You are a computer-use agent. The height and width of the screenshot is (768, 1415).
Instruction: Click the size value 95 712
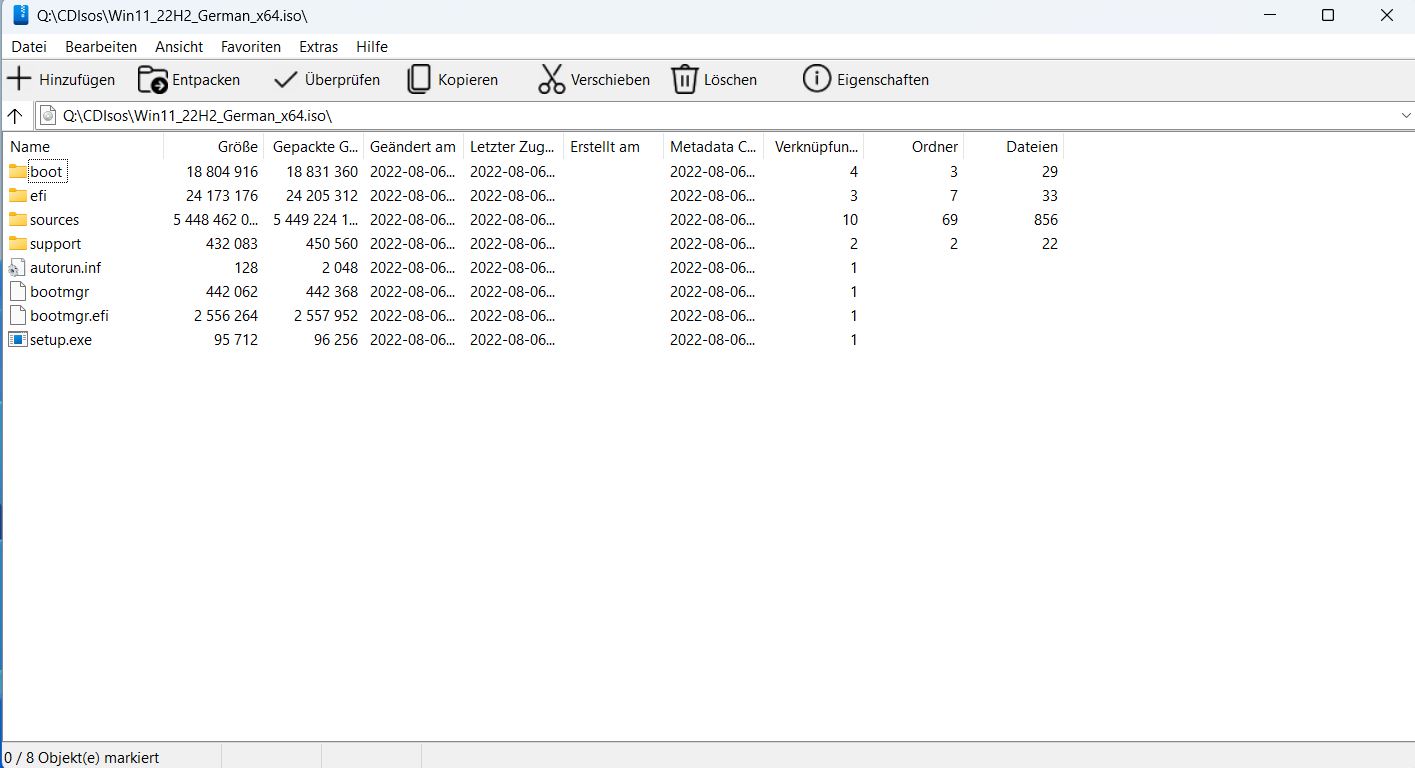(236, 339)
